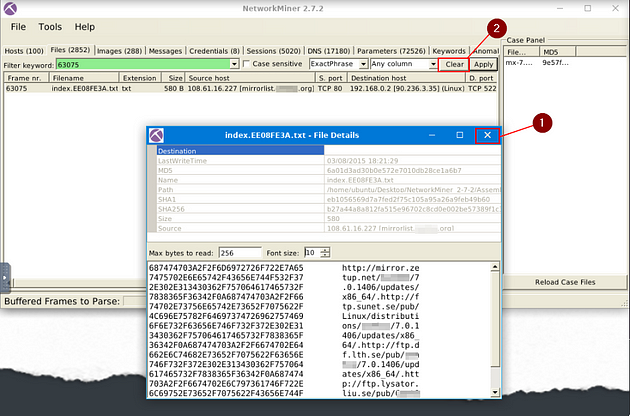
Task: Switch to the Credentials (8) tab
Action: point(214,51)
